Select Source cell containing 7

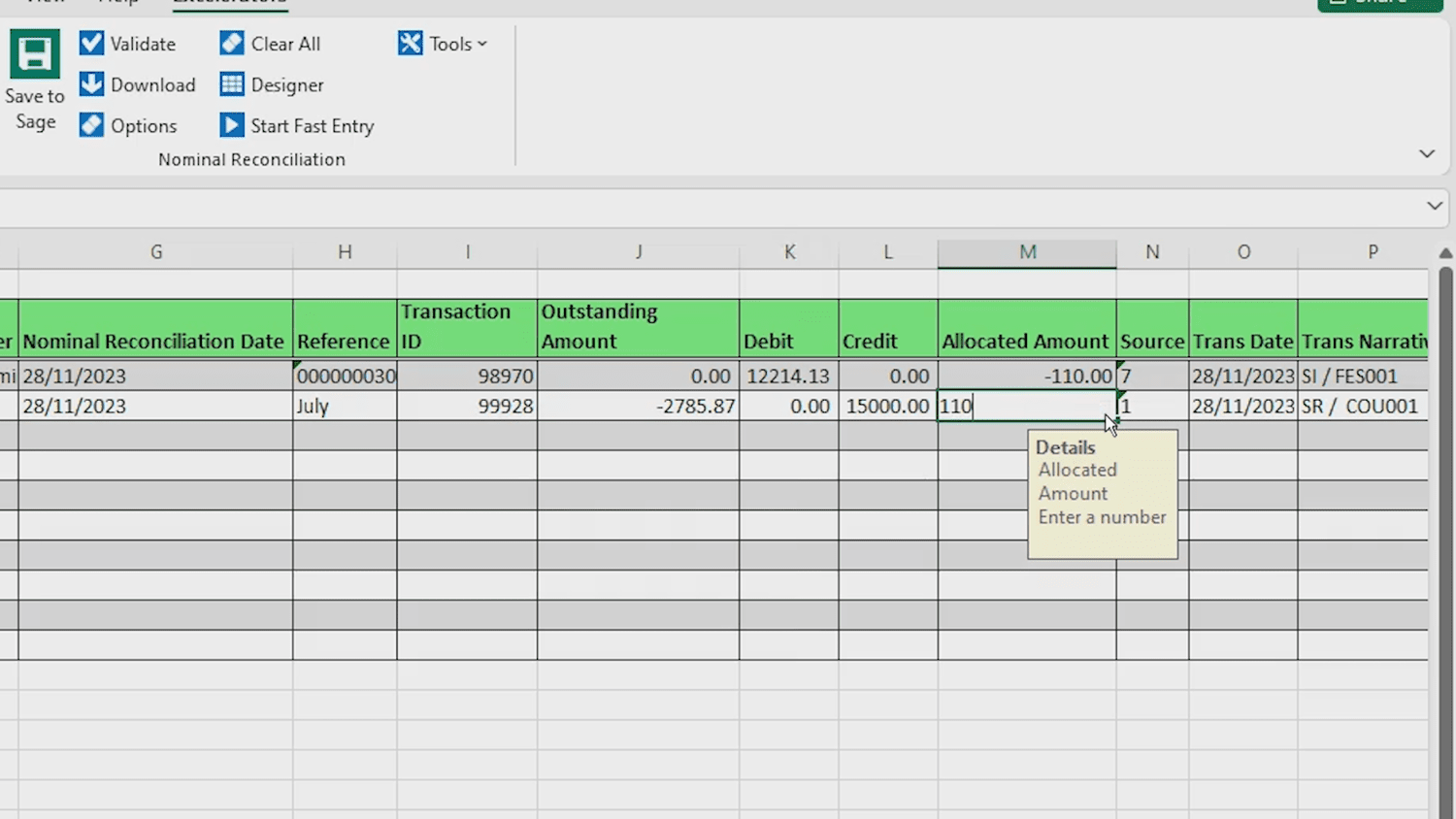click(x=1152, y=376)
